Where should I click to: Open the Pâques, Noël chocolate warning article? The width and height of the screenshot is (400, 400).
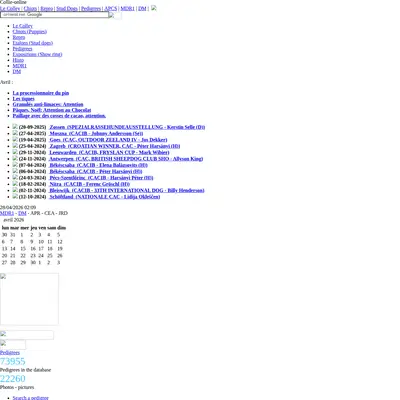click(x=52, y=110)
